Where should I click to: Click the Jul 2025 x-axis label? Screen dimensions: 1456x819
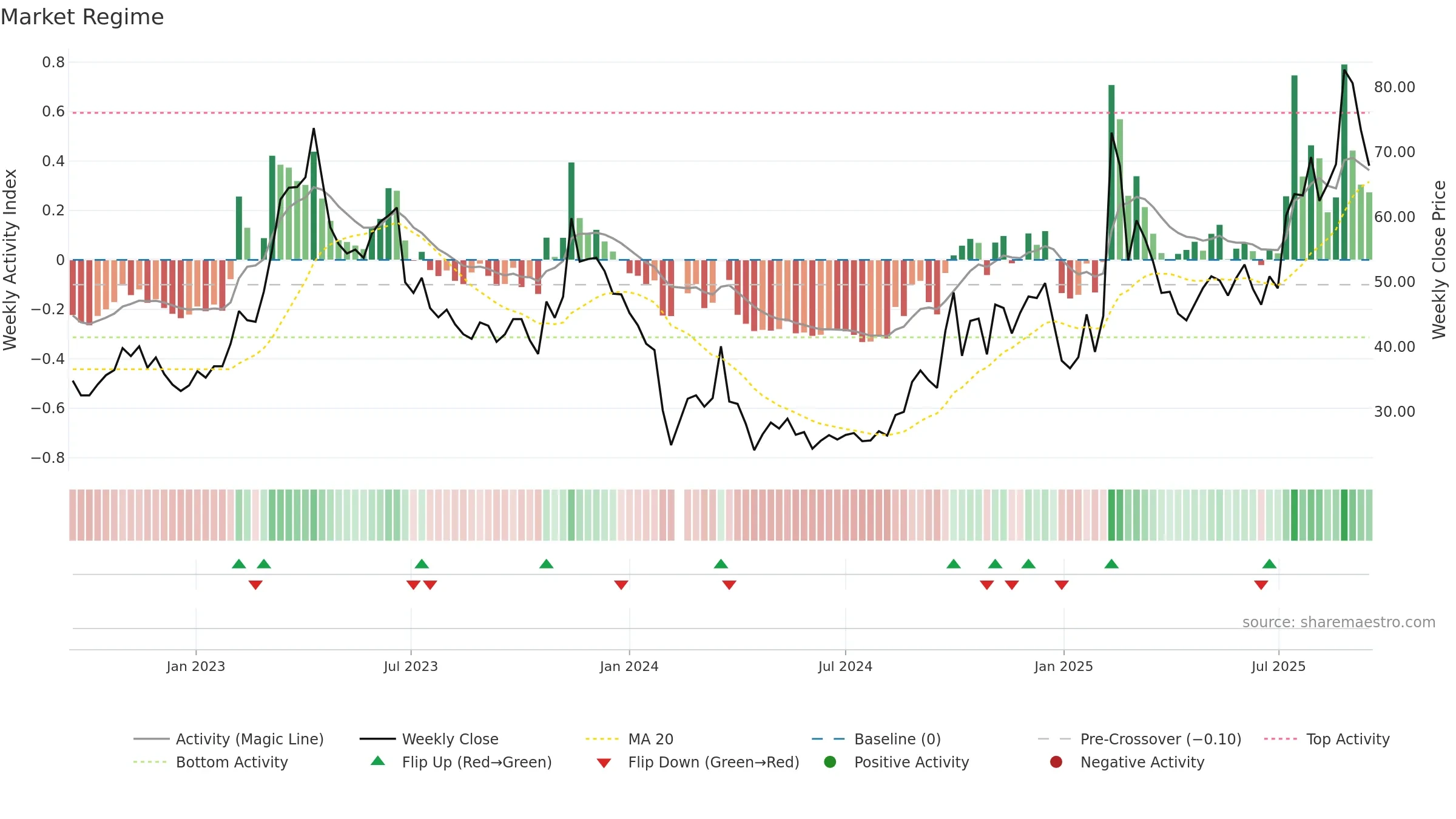(x=1278, y=666)
